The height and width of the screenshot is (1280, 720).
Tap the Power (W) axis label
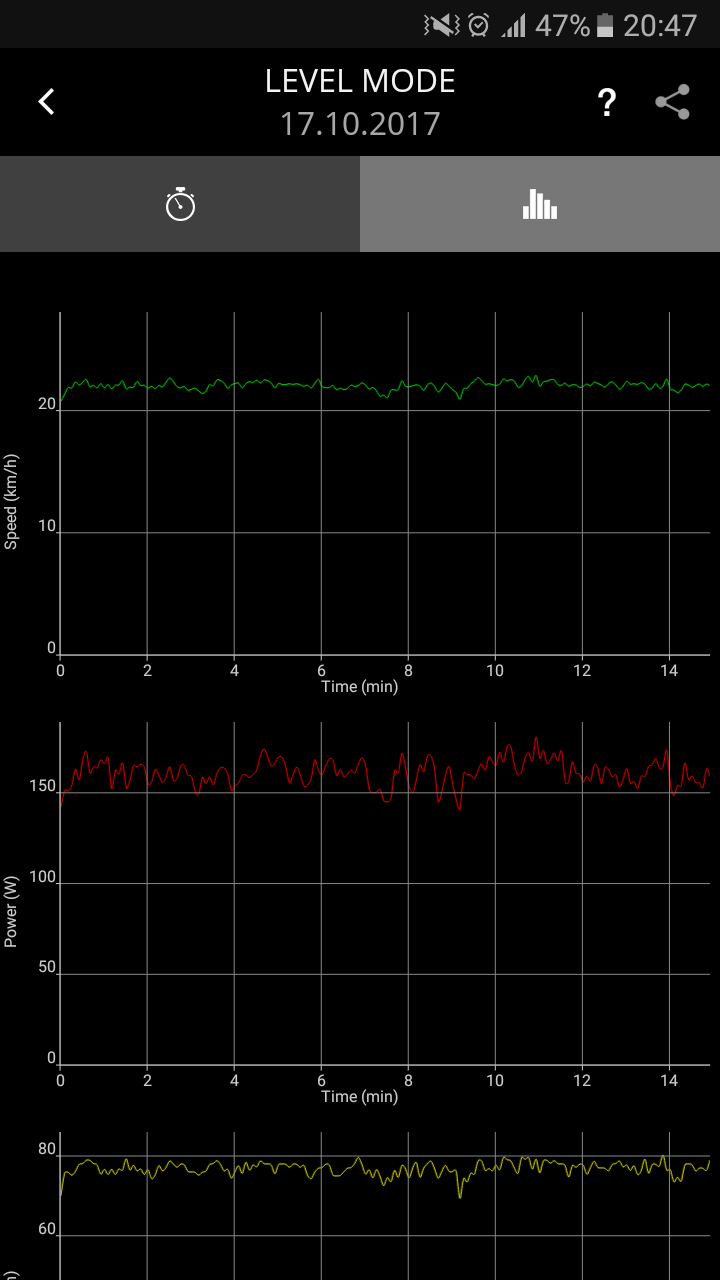[x=12, y=911]
